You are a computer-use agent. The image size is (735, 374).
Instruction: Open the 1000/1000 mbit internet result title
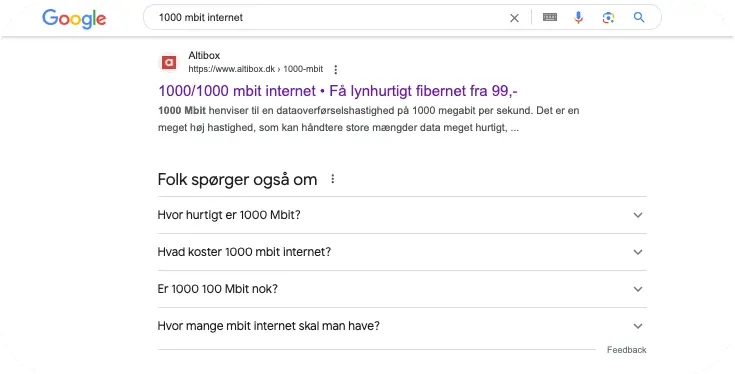(x=338, y=90)
